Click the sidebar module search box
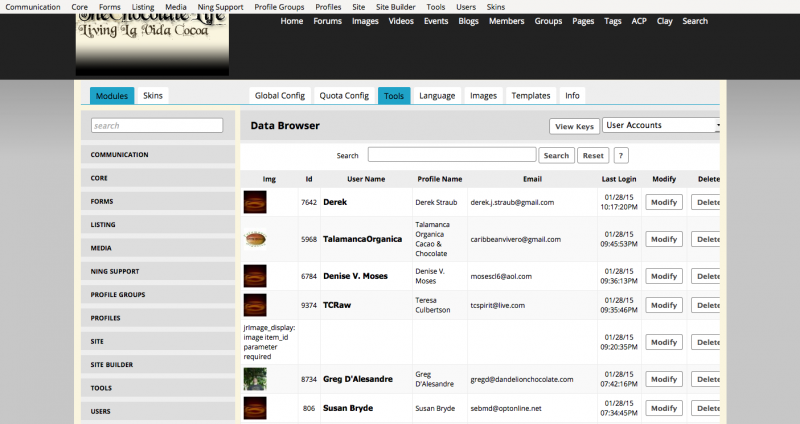The image size is (800, 424). point(157,126)
